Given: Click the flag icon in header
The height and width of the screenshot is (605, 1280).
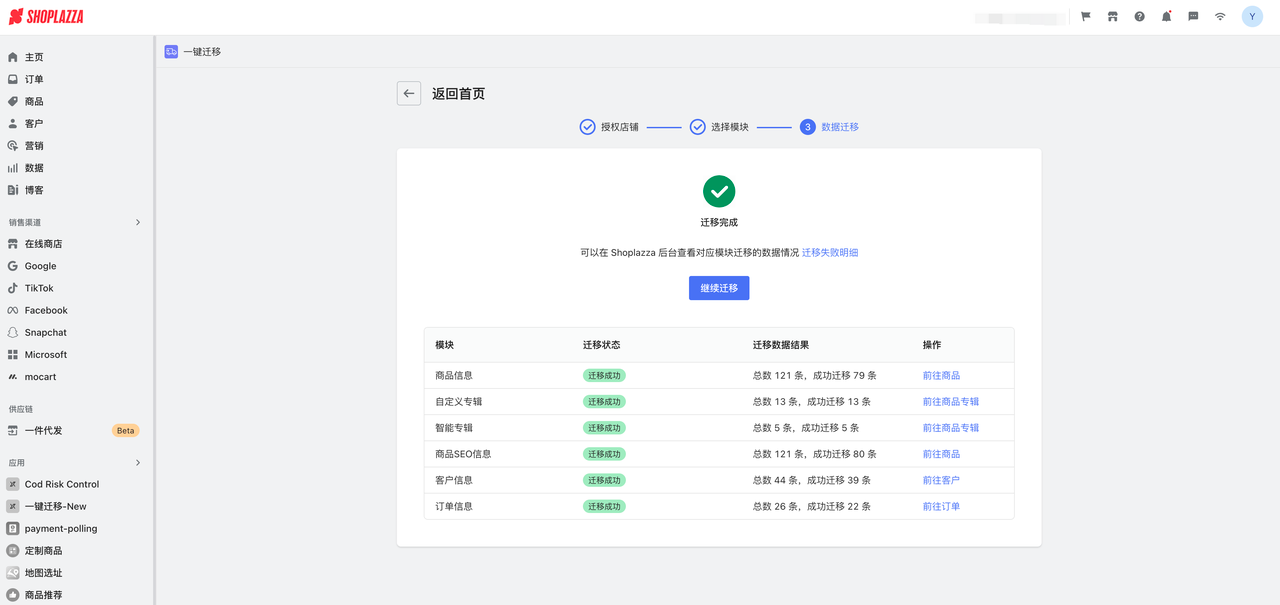Looking at the screenshot, I should 1085,17.
